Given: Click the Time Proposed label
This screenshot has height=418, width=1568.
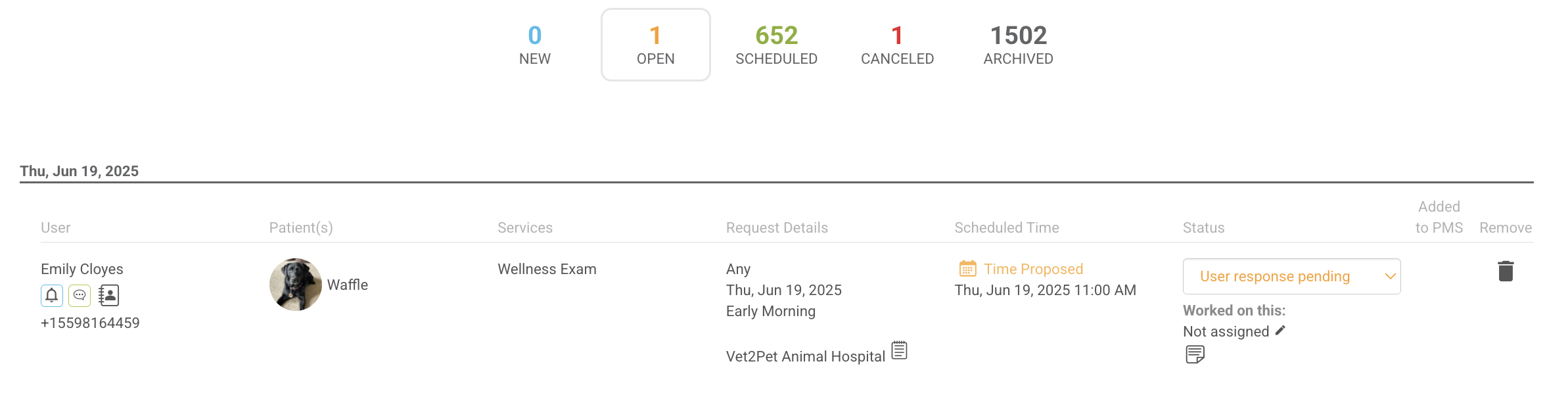Looking at the screenshot, I should [x=1033, y=269].
